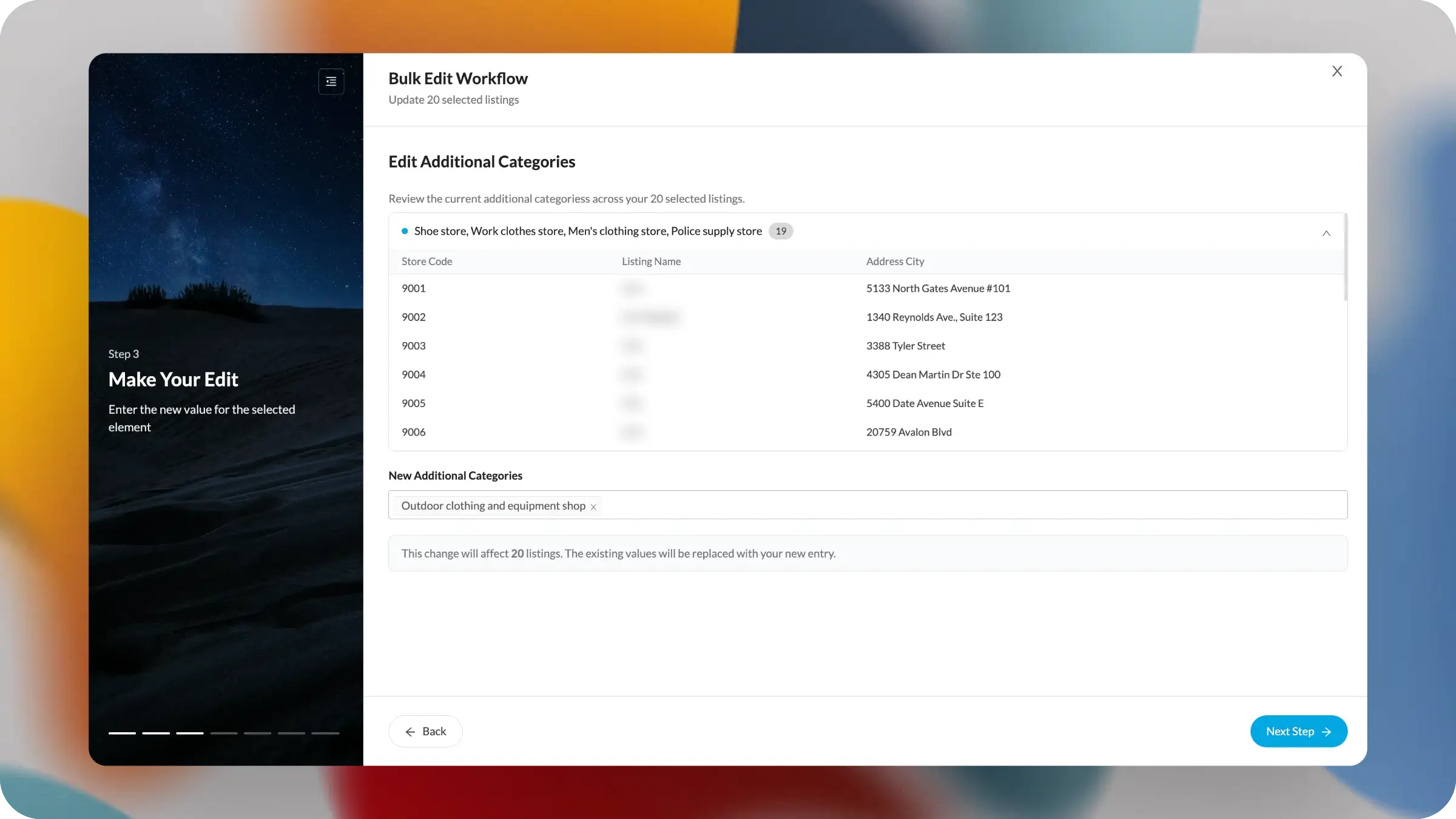Toggle the sidebar collapse icon
Viewport: 1456px width, 819px height.
tap(331, 81)
